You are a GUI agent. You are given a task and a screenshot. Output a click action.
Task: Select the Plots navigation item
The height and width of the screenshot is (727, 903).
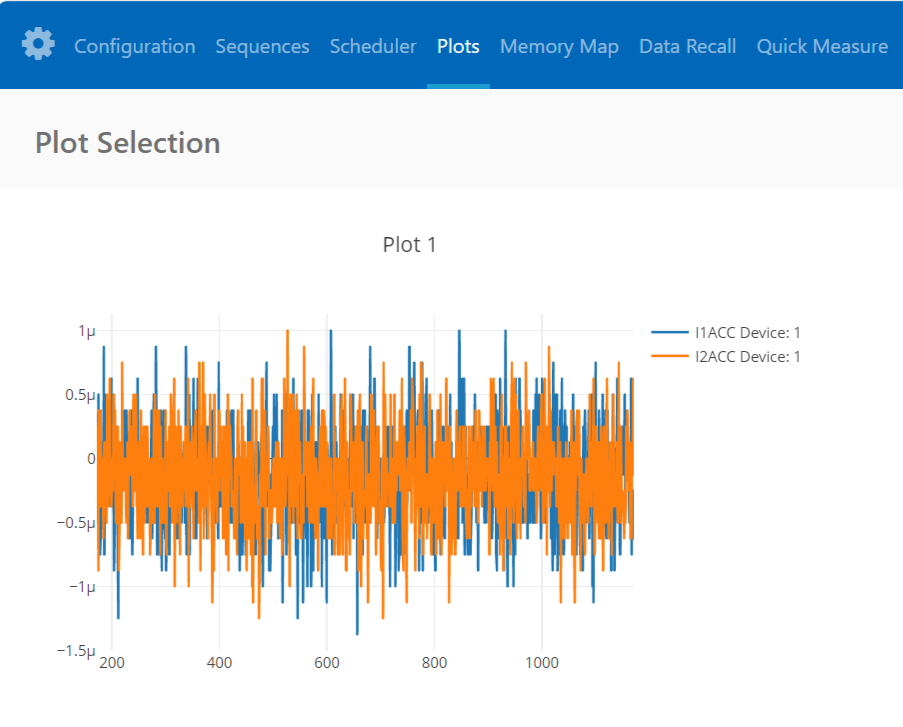[x=457, y=46]
